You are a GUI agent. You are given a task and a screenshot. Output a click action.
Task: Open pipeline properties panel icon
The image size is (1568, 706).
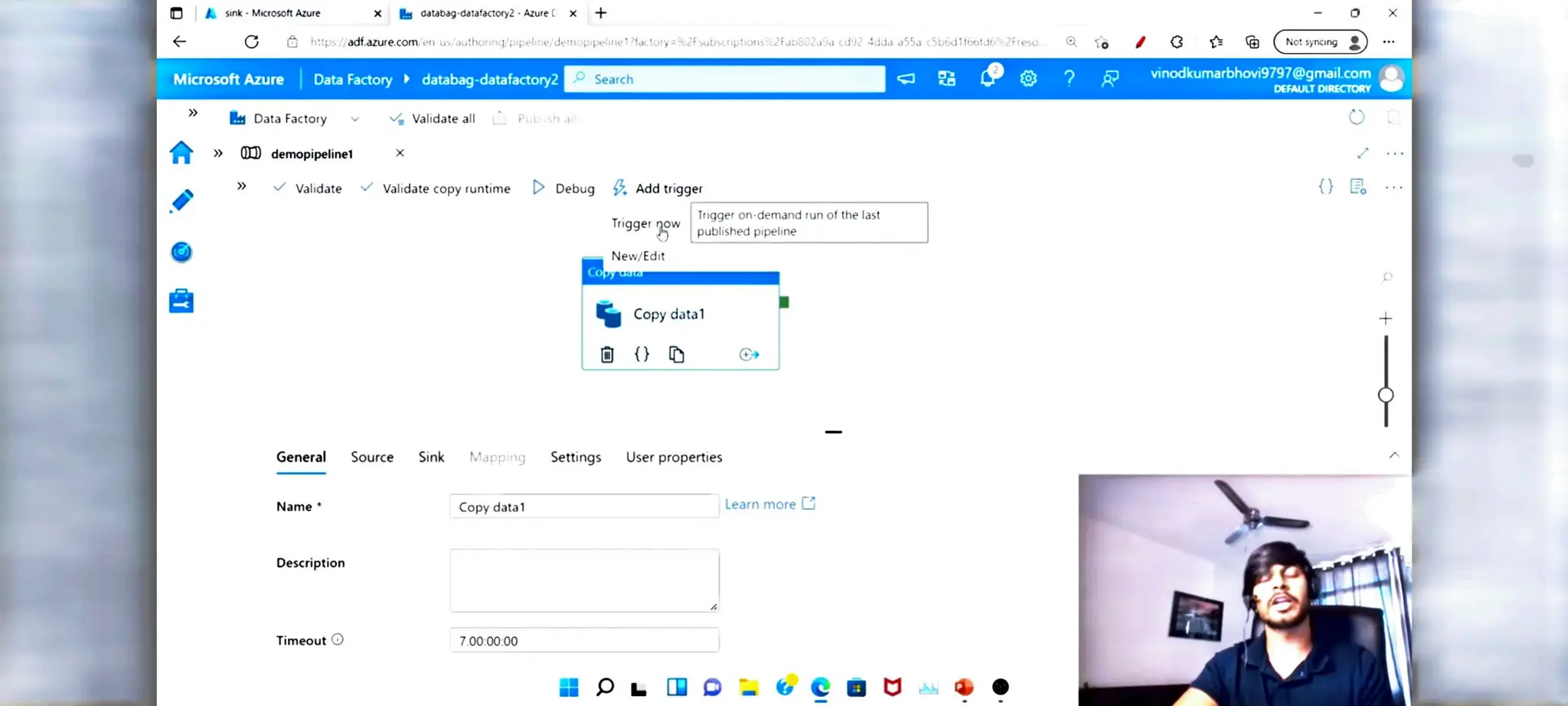[1358, 186]
